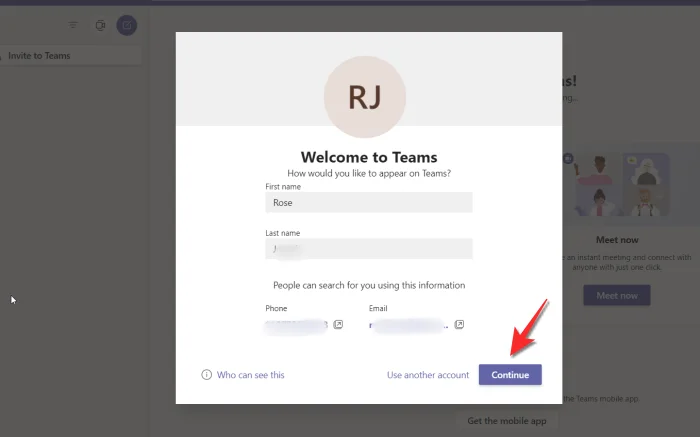The image size is (700, 437).
Task: Click the new chat compose icon
Action: click(x=127, y=25)
